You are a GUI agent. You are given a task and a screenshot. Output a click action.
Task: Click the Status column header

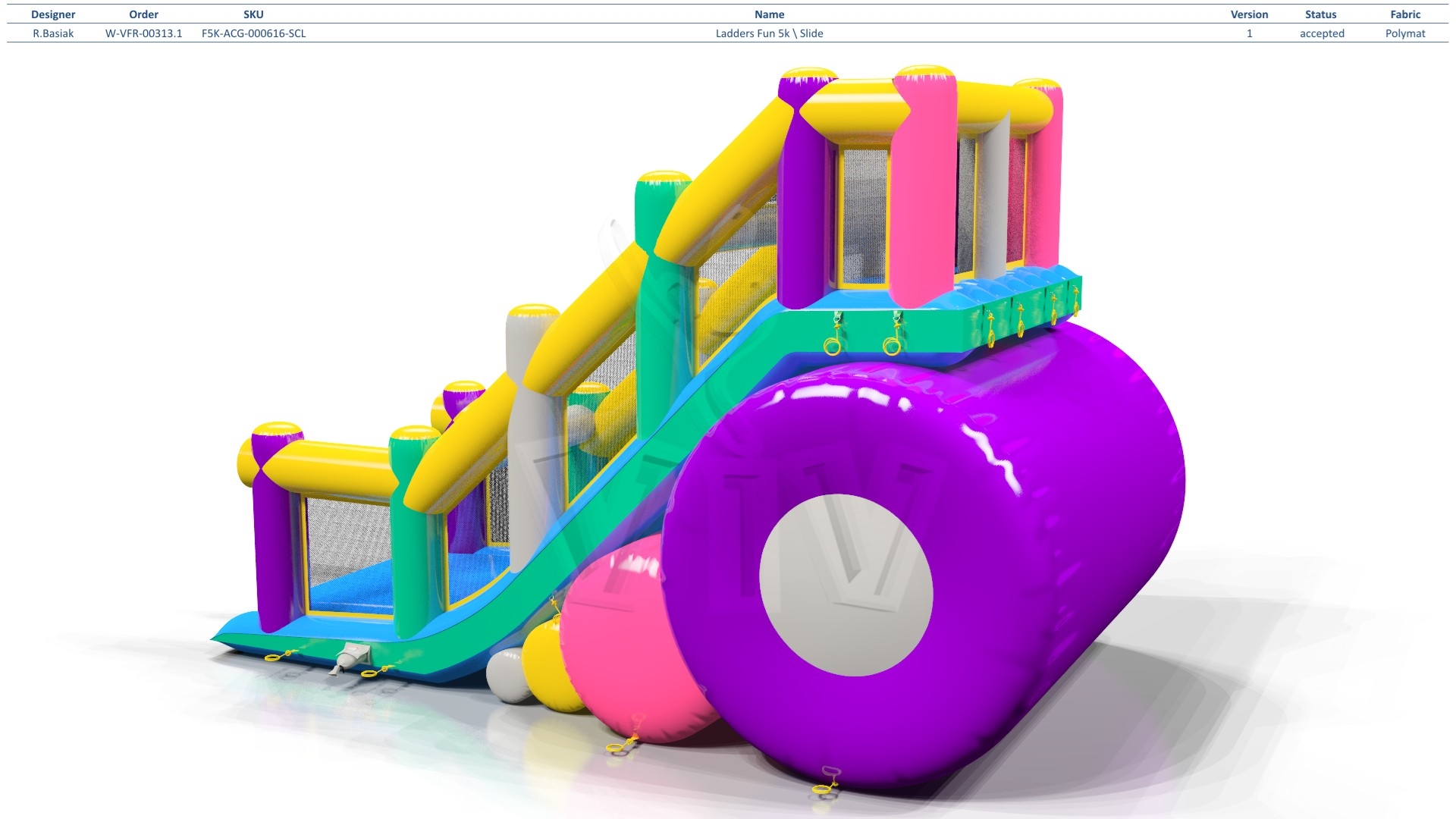pos(1321,14)
